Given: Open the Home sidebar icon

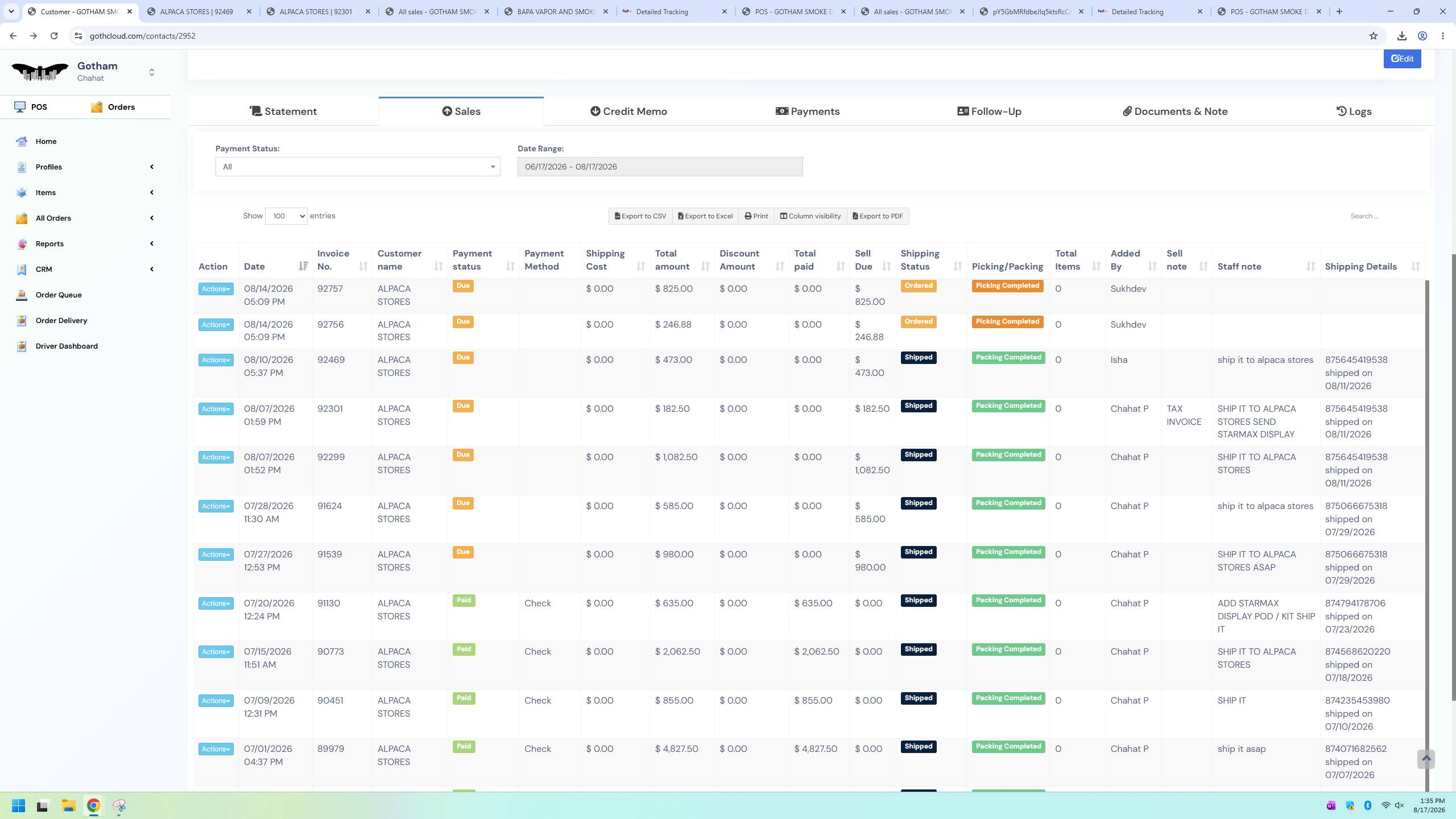Looking at the screenshot, I should click(22, 141).
